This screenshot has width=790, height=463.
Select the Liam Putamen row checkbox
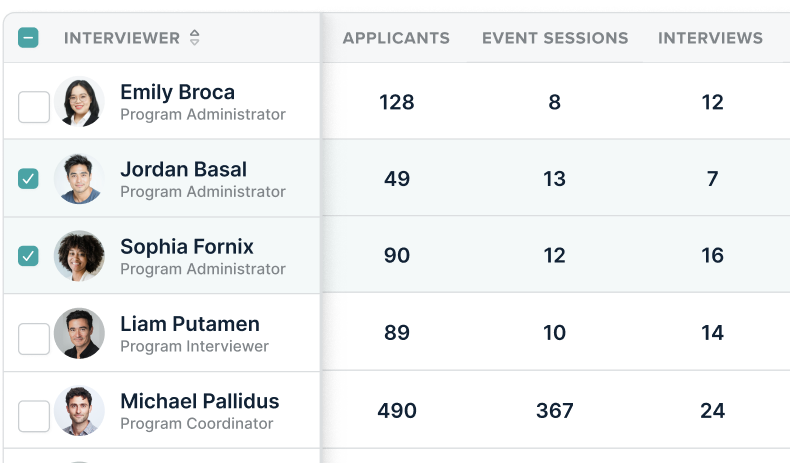coord(34,338)
